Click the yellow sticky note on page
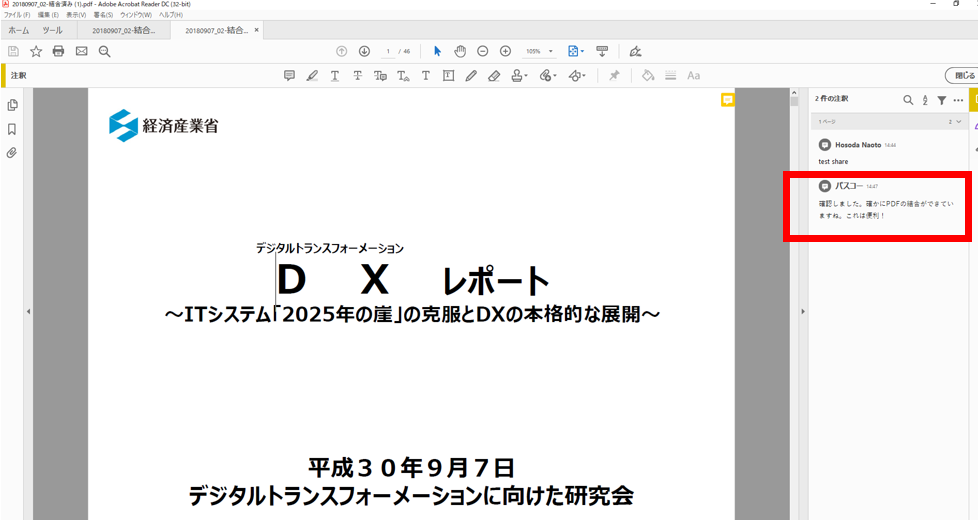 727,100
